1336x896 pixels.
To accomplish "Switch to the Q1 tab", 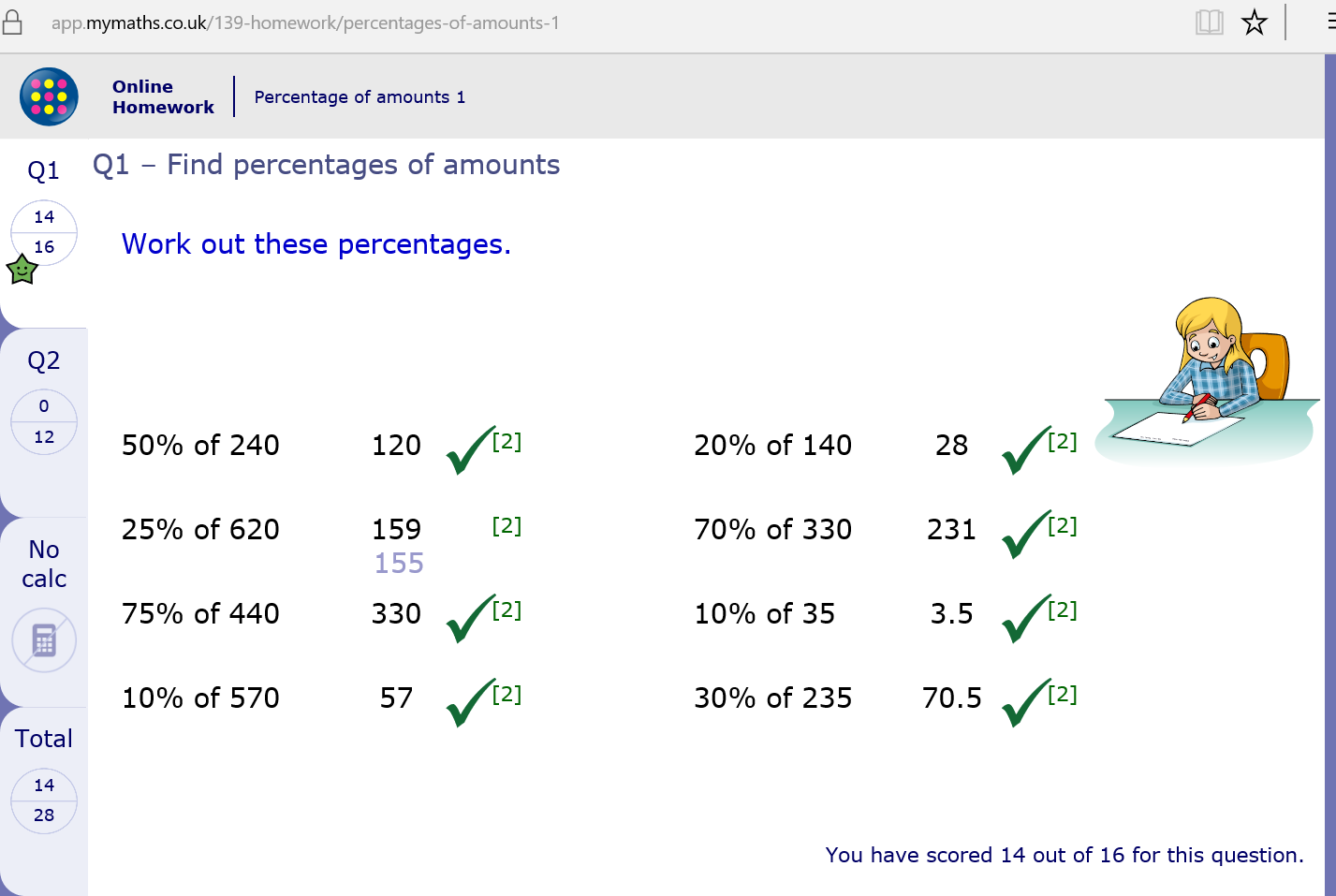I will click(43, 223).
